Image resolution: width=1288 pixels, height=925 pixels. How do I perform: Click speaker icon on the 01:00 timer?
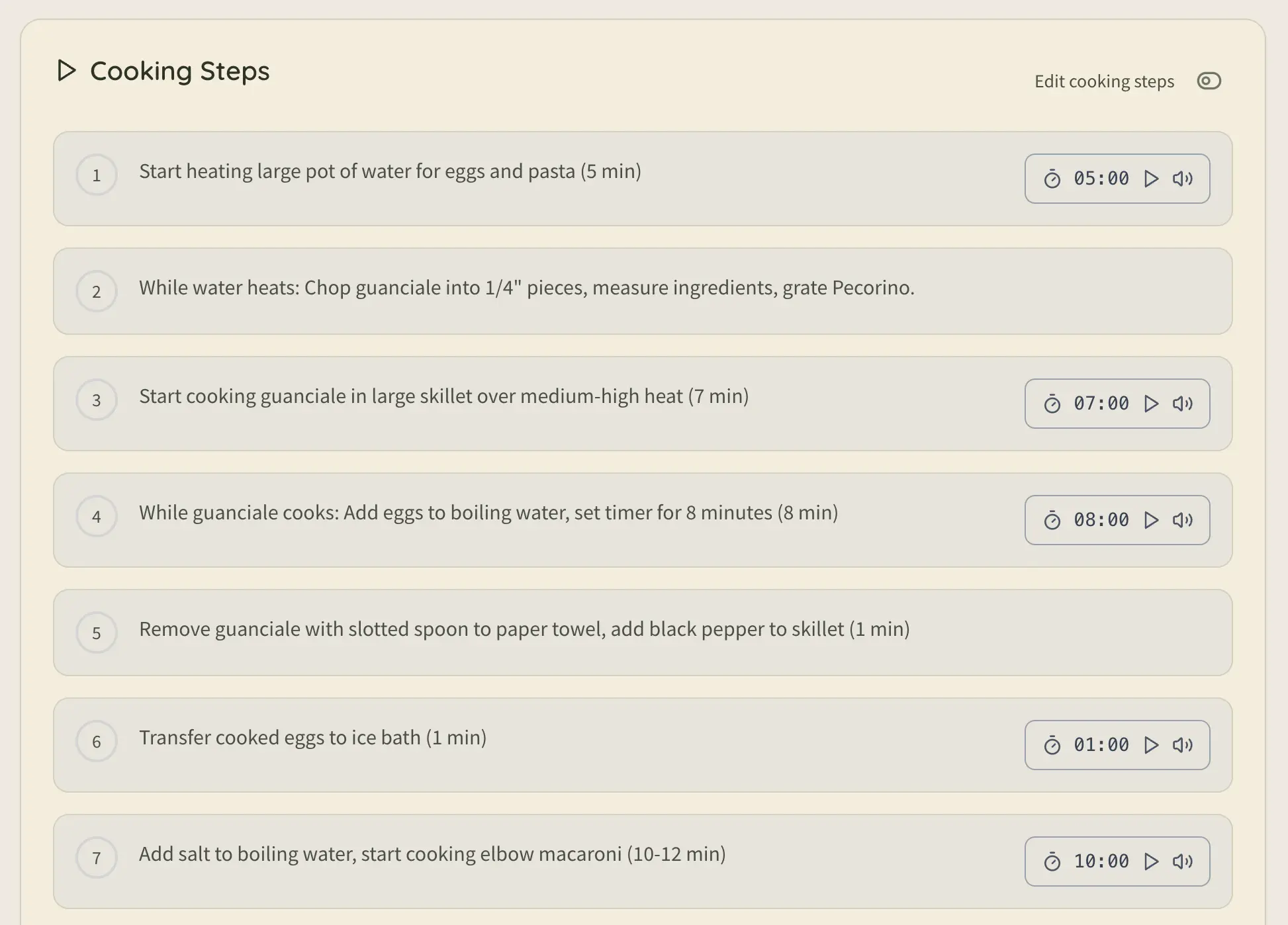coord(1182,745)
